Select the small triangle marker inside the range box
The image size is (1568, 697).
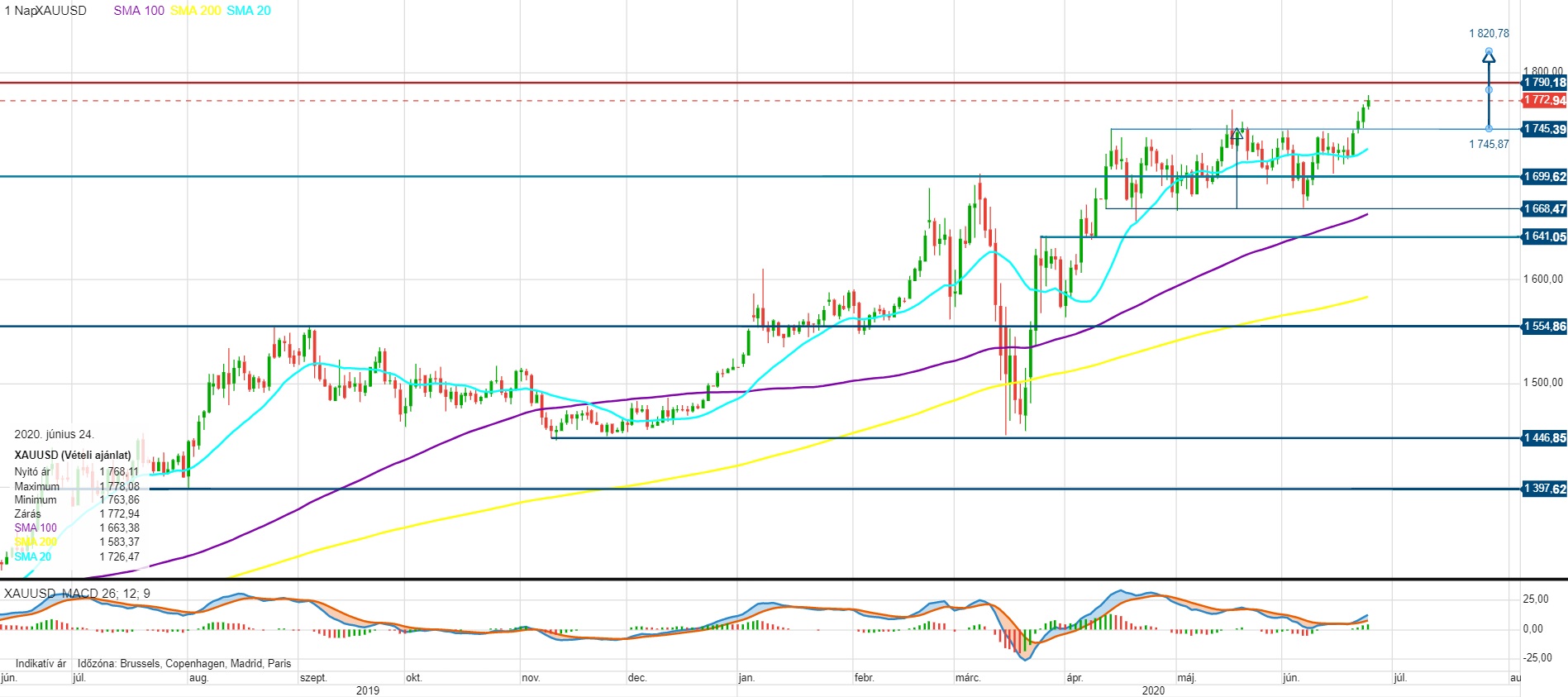[1237, 132]
